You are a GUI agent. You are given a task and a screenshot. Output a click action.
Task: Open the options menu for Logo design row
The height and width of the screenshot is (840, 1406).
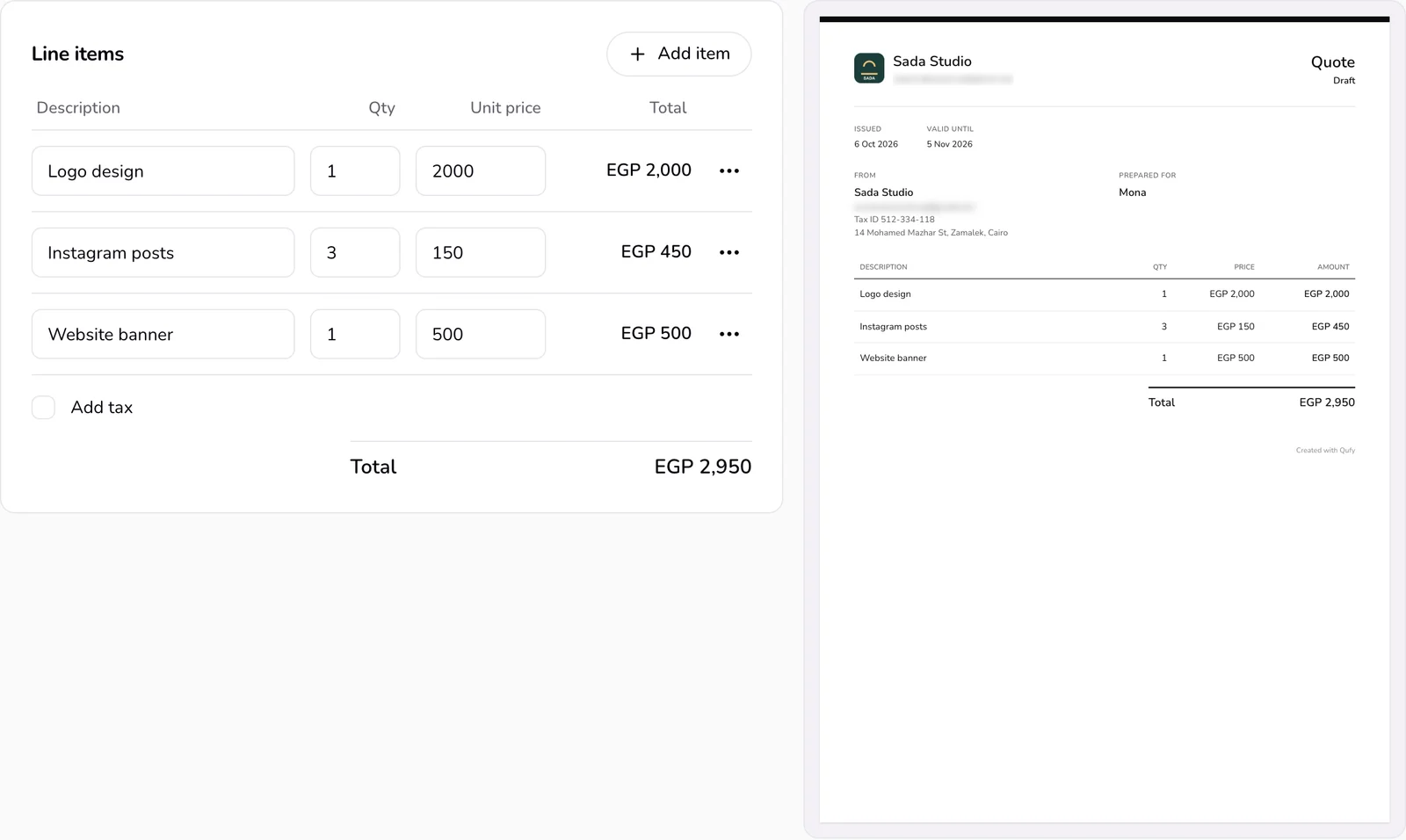729,170
